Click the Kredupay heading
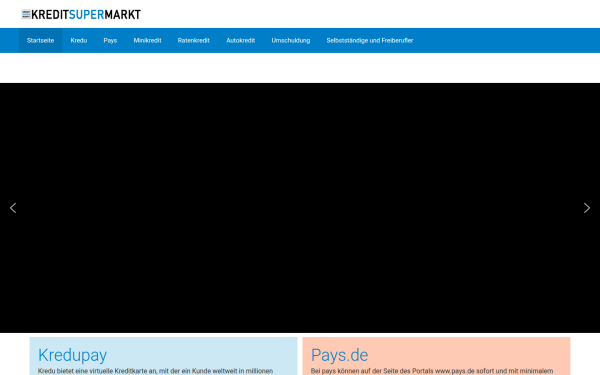The width and height of the screenshot is (600, 375). tap(72, 355)
